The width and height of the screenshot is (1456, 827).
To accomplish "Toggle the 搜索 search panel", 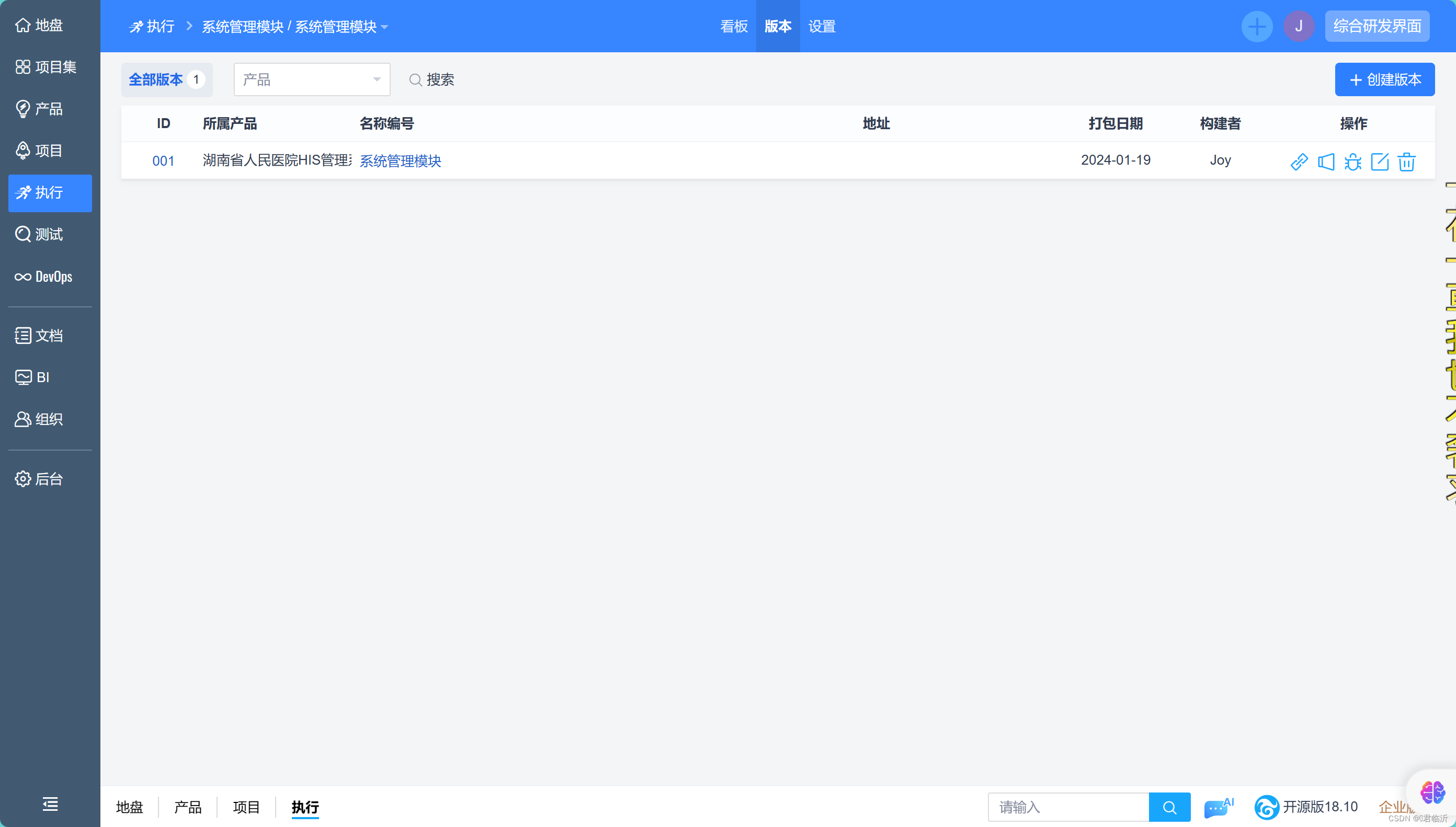I will point(432,79).
